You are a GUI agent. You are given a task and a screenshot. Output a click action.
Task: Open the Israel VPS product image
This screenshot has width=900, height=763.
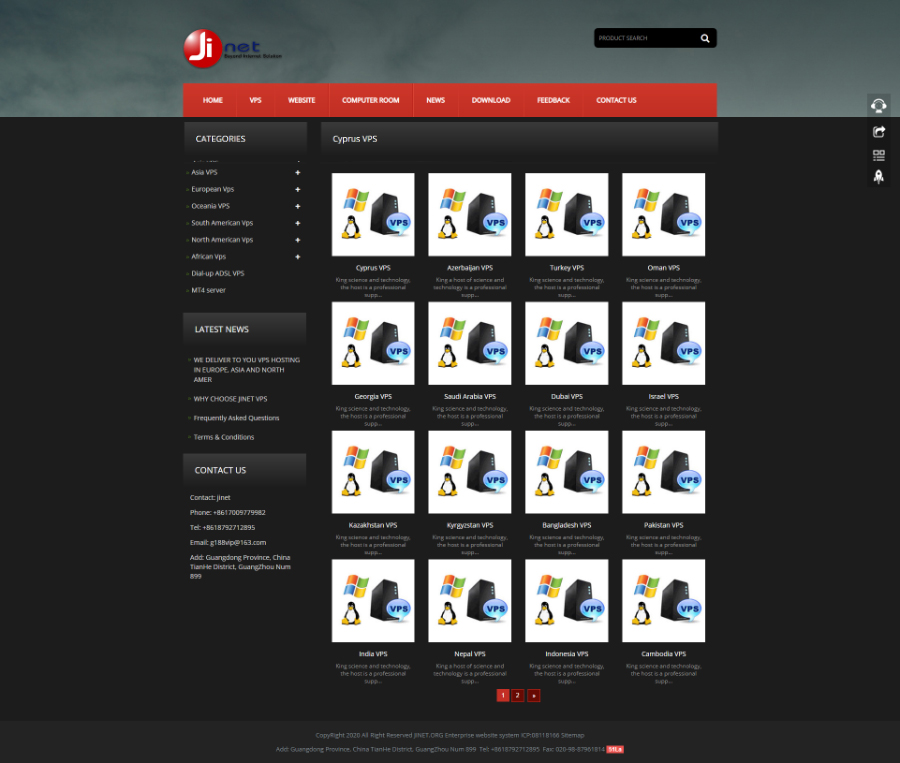(663, 343)
